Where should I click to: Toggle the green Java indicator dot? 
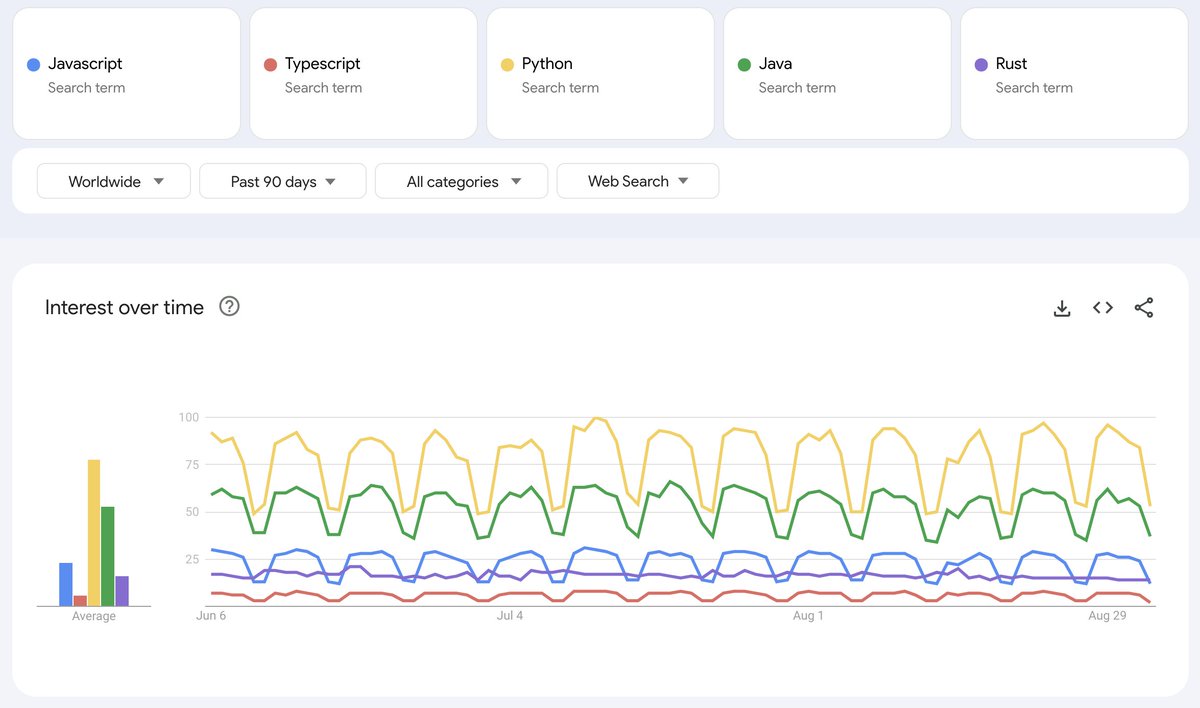tap(744, 63)
